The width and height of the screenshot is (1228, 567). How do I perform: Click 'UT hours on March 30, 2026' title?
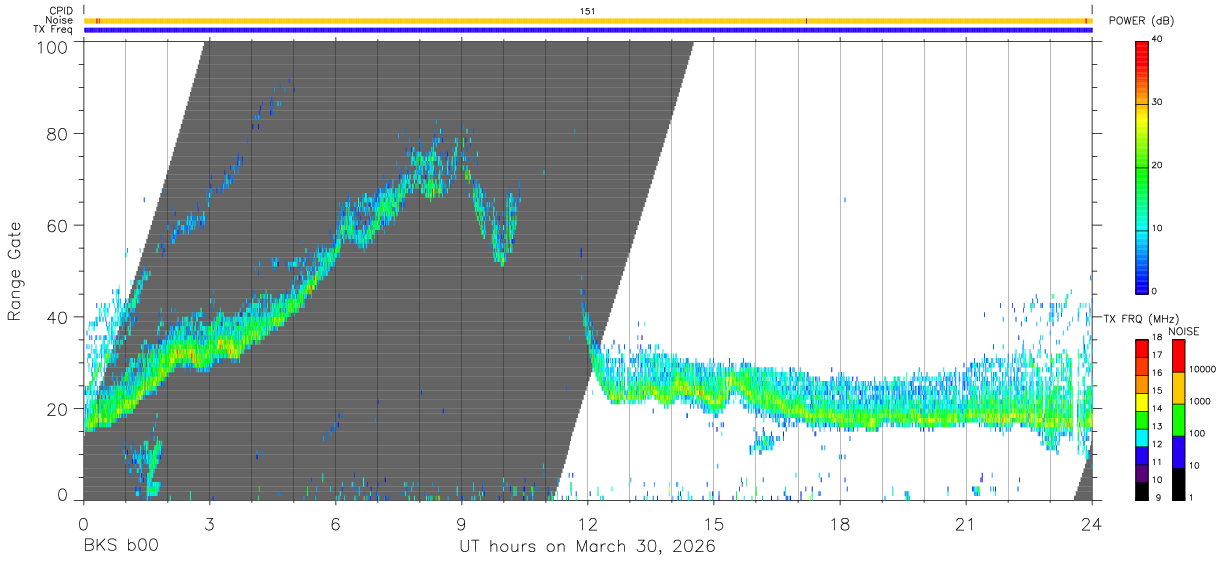tap(587, 547)
